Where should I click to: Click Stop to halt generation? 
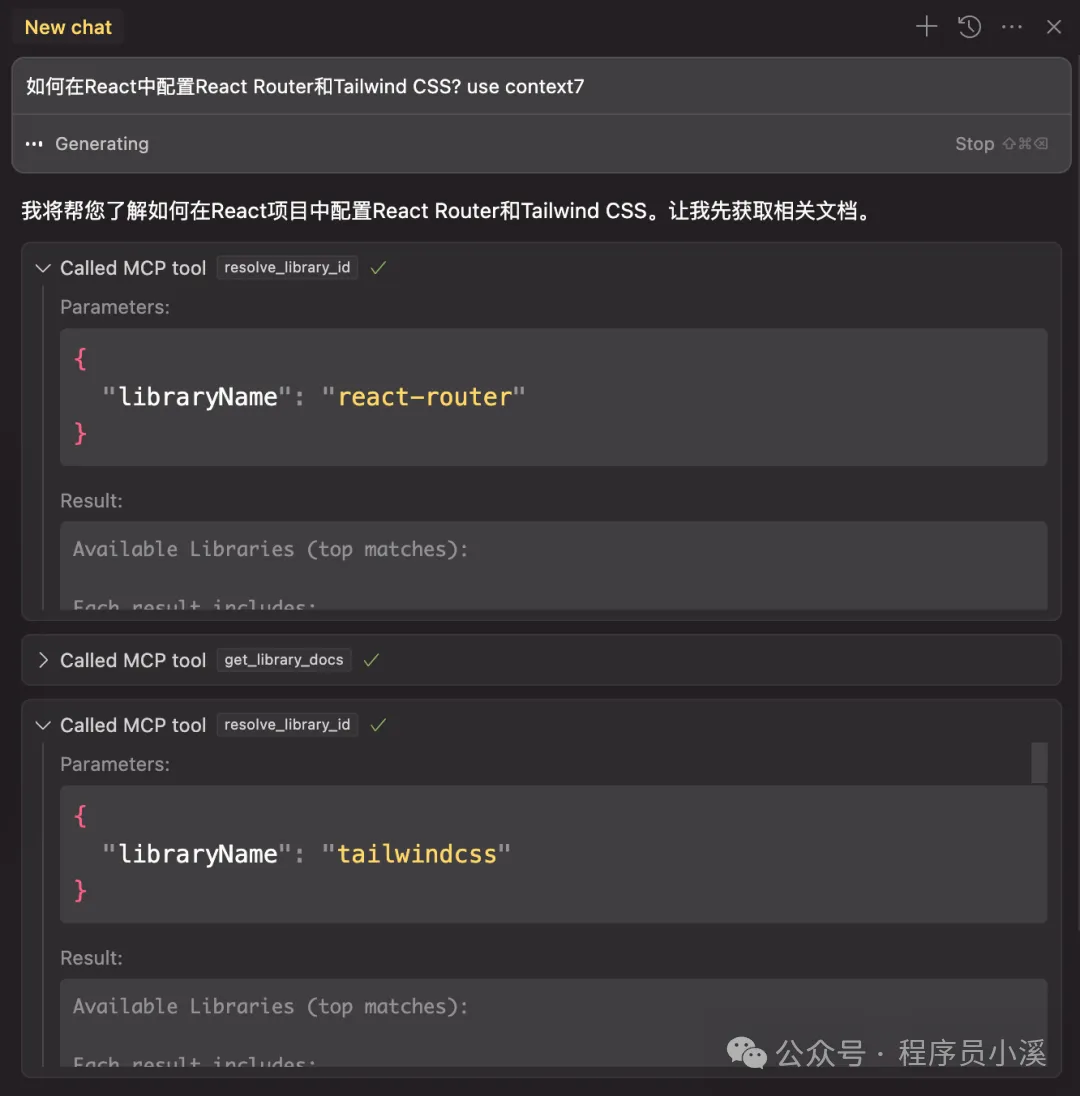pyautogui.click(x=974, y=143)
